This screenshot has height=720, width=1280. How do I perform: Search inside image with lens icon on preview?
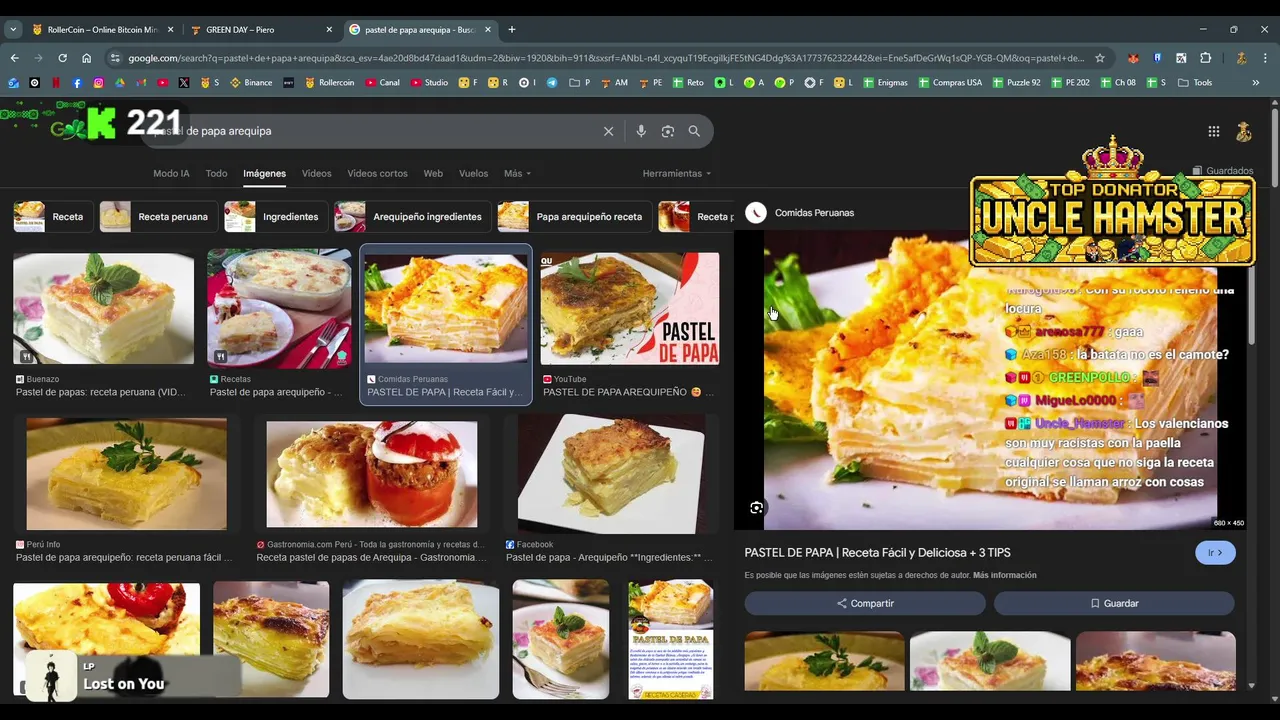756,507
